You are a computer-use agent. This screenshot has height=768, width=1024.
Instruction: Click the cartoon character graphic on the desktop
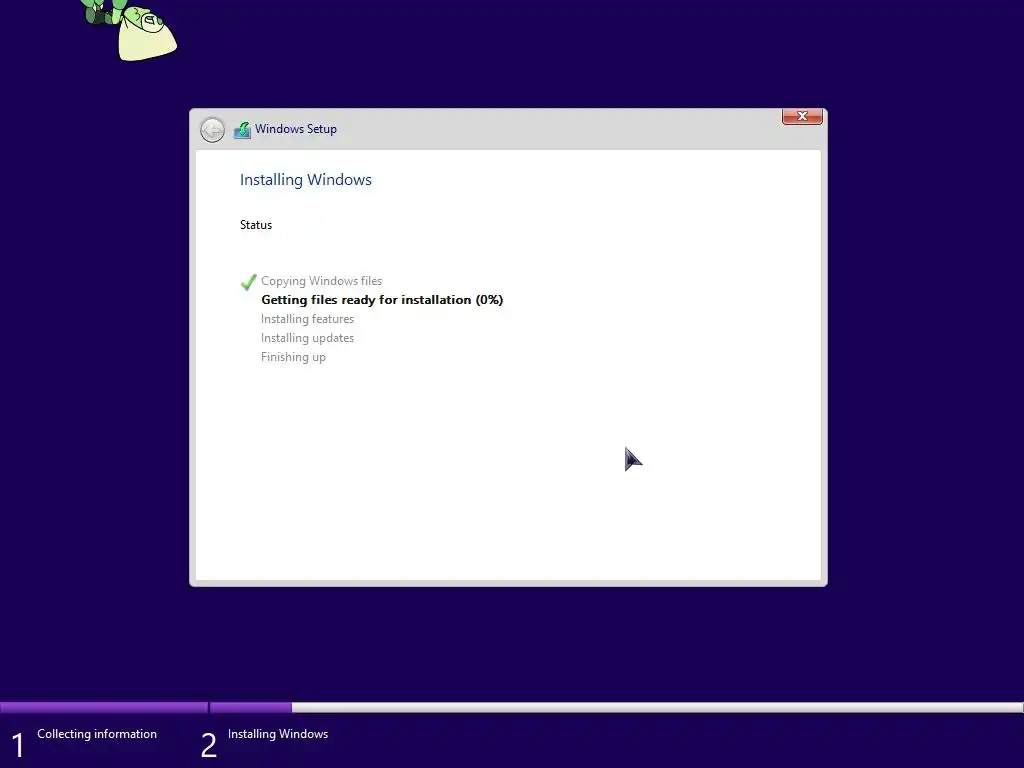pyautogui.click(x=129, y=29)
